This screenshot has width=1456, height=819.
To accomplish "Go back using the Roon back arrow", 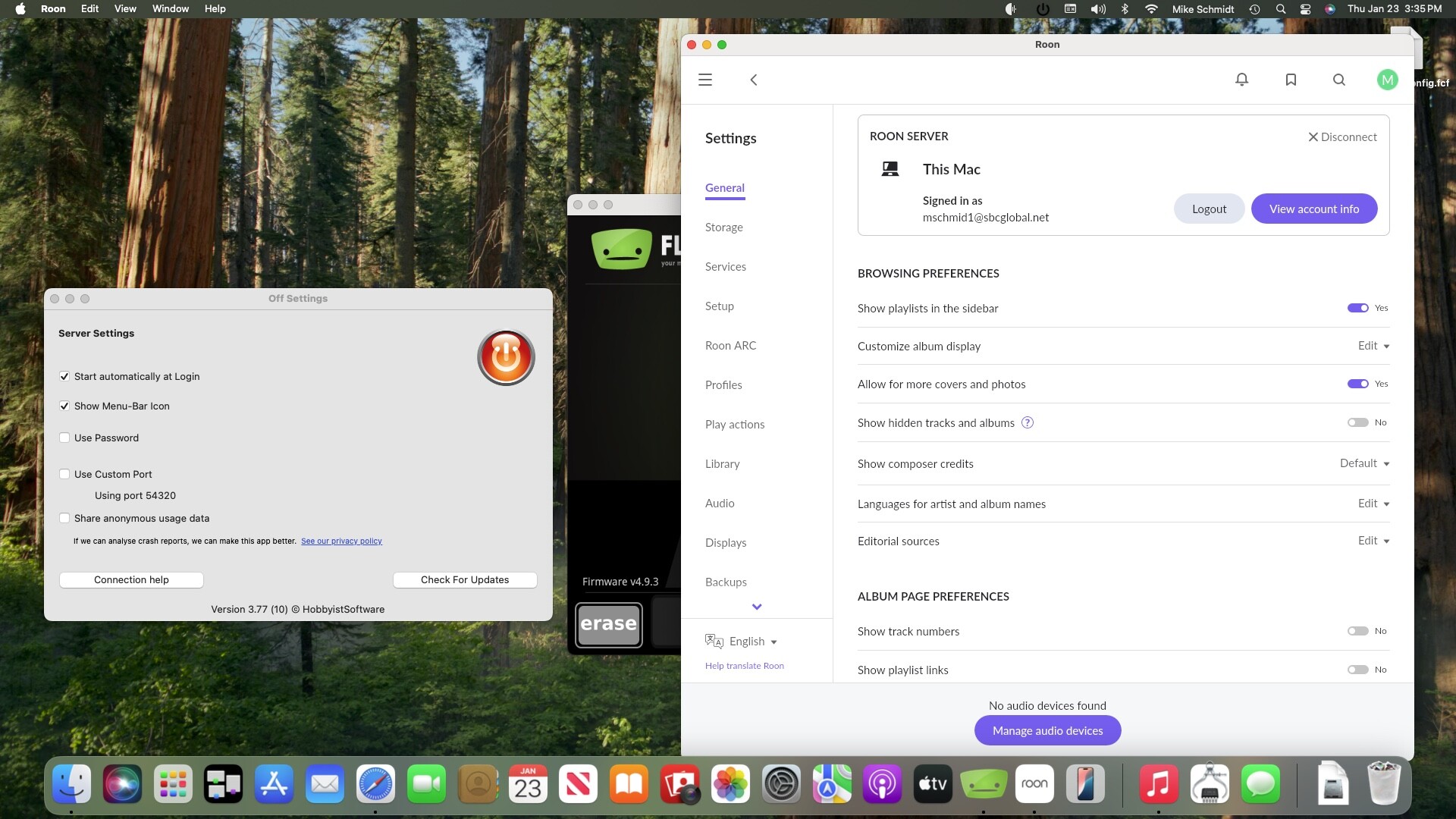I will click(x=754, y=80).
